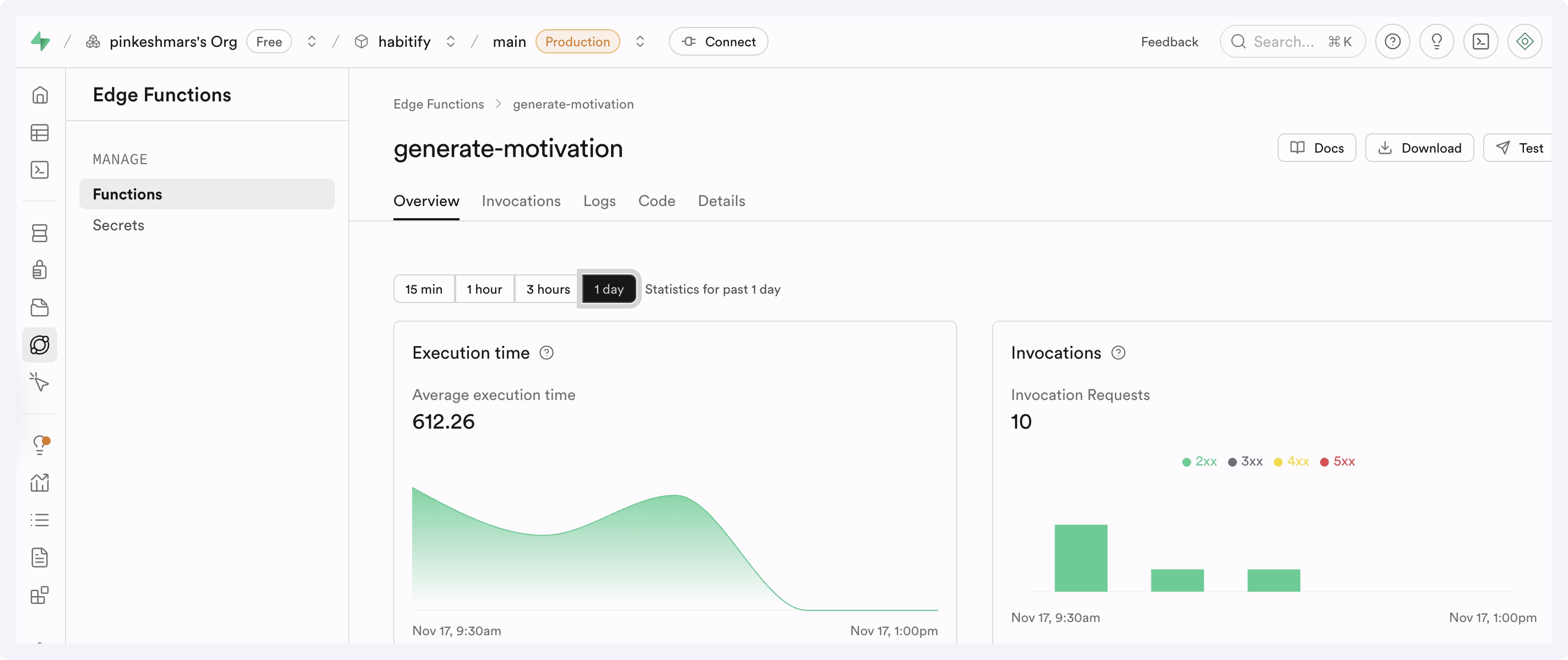Expand the main branch switcher

[640, 41]
